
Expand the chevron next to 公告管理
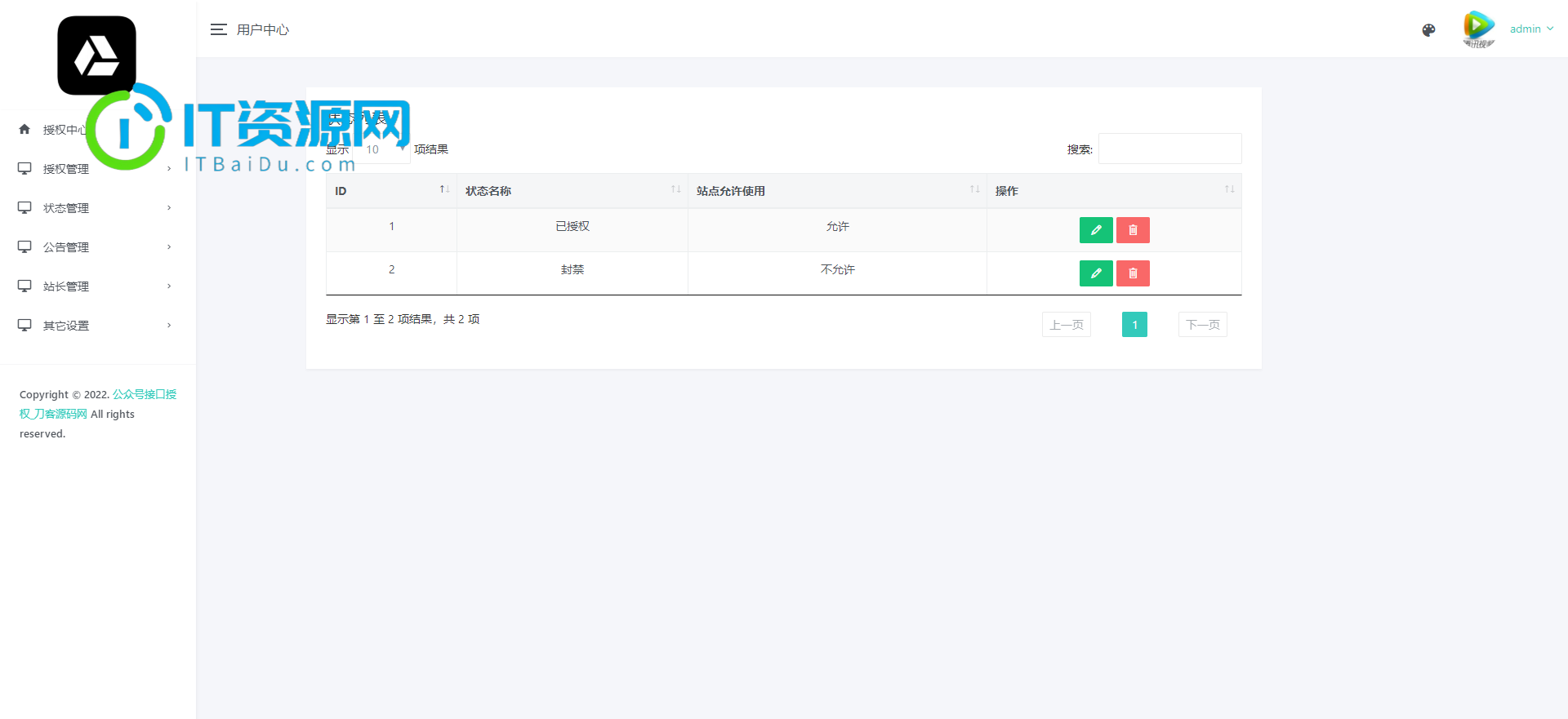[169, 247]
